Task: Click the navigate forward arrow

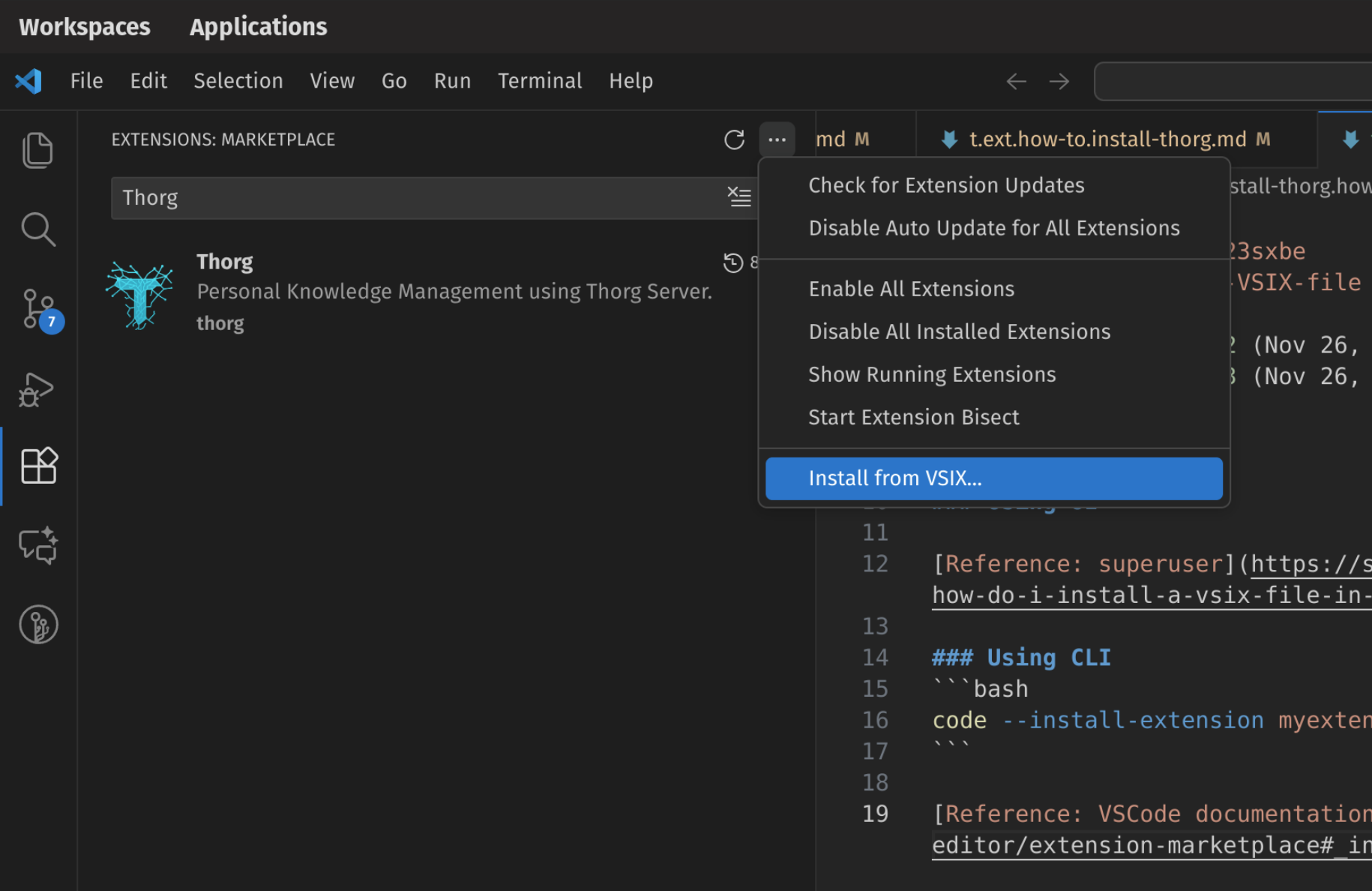Action: (x=1059, y=81)
